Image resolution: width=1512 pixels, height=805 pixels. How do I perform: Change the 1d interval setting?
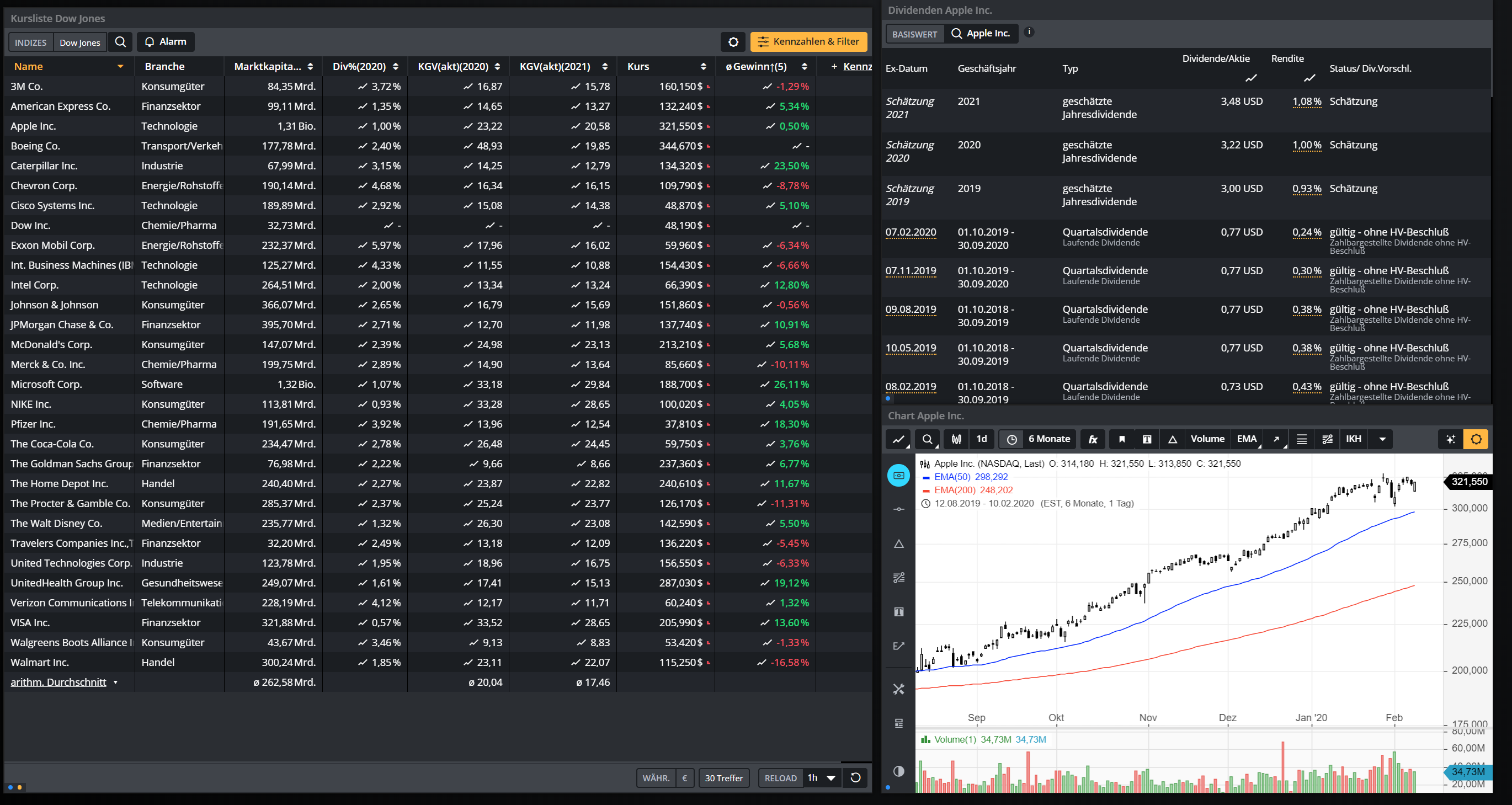coord(981,439)
